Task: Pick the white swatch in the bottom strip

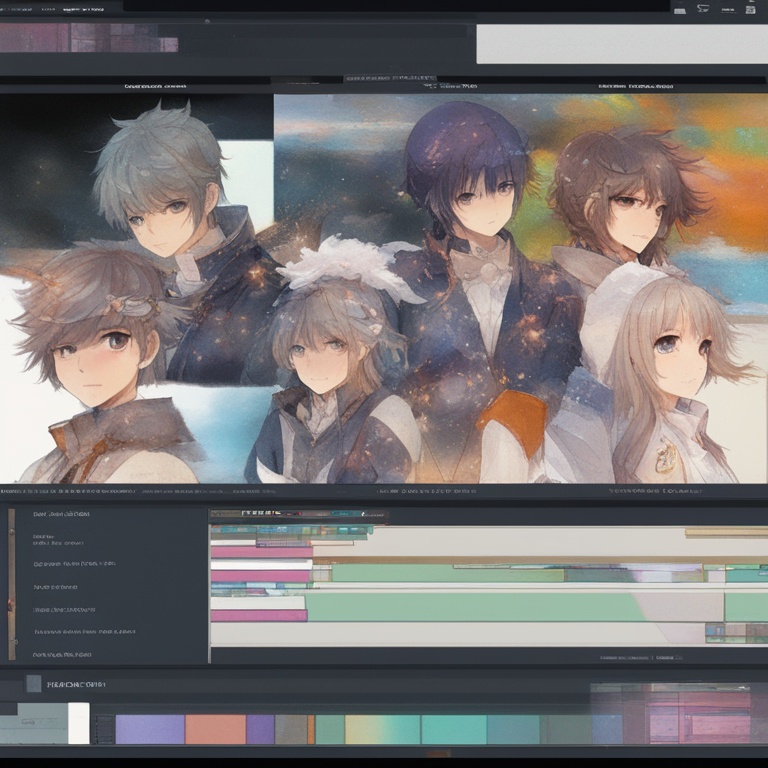Action: tap(78, 723)
